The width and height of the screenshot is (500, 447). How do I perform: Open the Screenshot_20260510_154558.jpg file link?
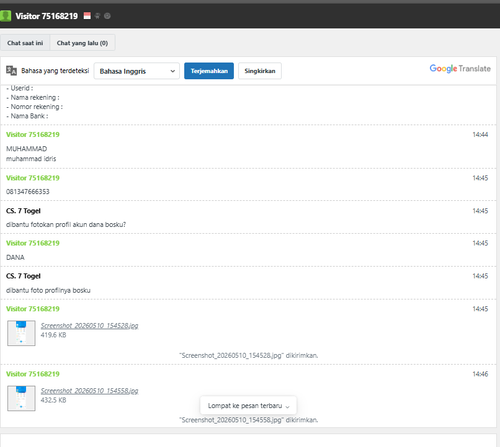click(89, 391)
